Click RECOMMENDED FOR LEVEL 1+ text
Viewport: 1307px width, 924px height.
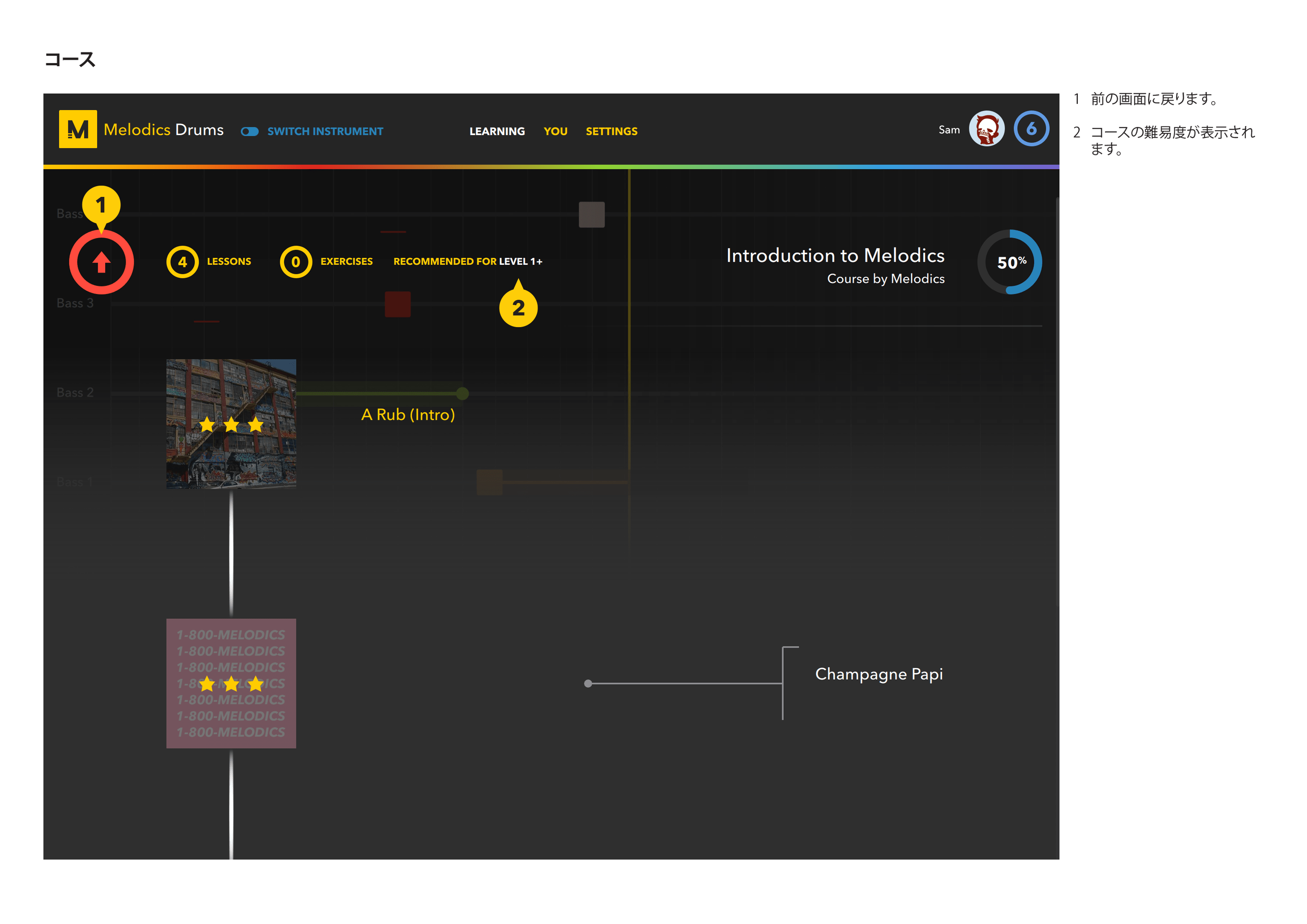coord(468,262)
